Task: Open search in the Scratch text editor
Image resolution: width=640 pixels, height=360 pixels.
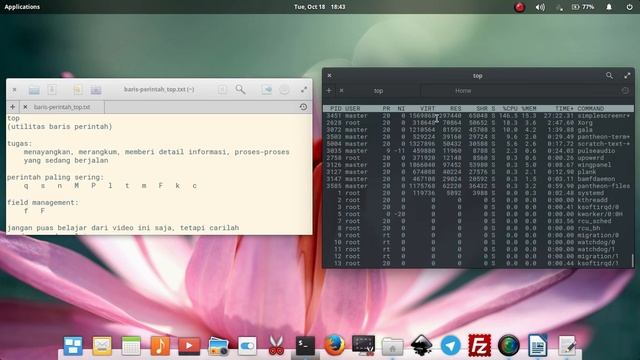Action: point(240,89)
